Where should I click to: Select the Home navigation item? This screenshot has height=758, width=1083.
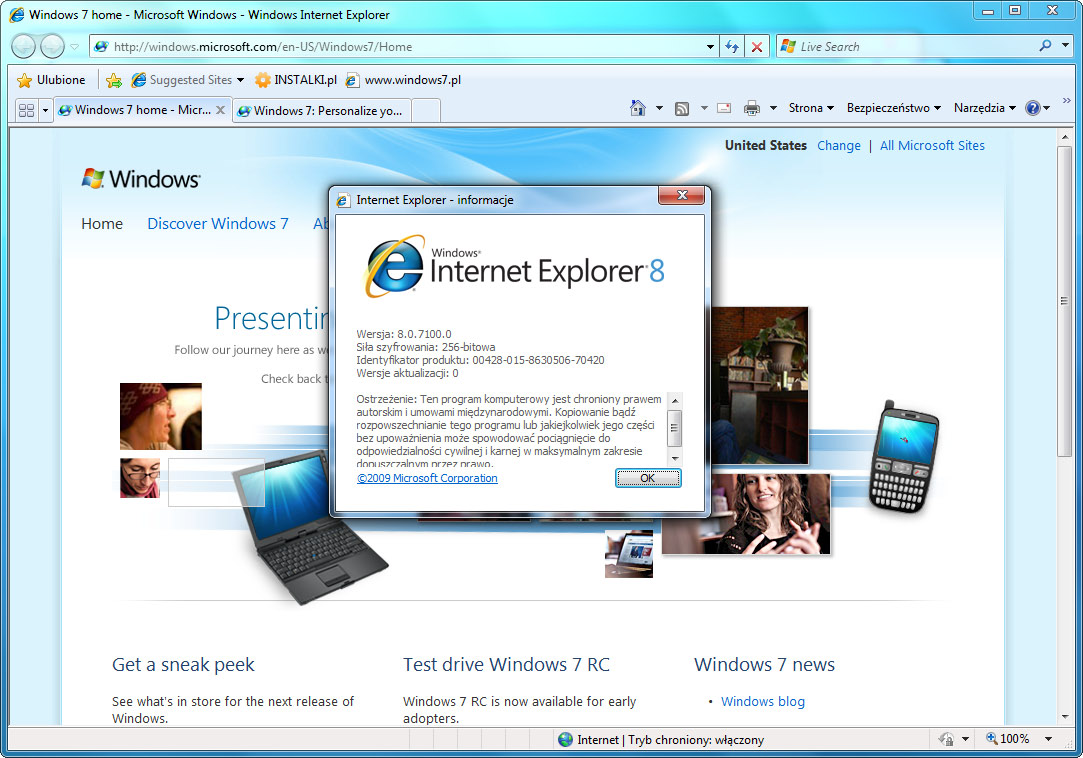click(x=102, y=224)
